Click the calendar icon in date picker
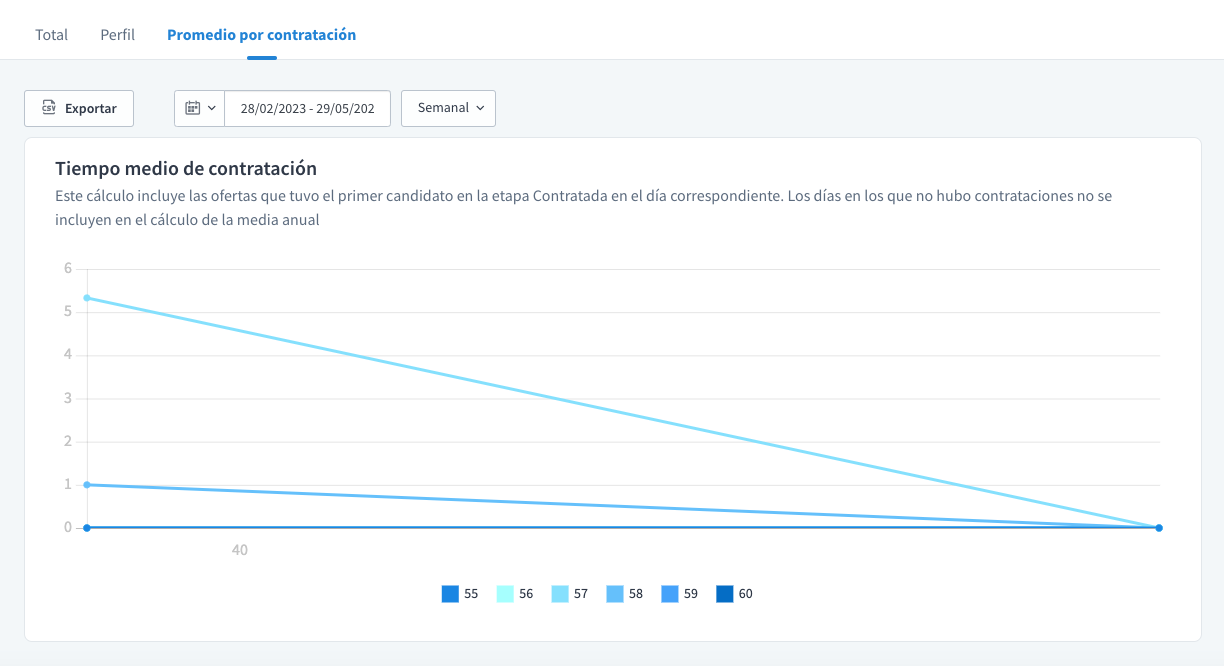Image resolution: width=1224 pixels, height=666 pixels. (193, 108)
